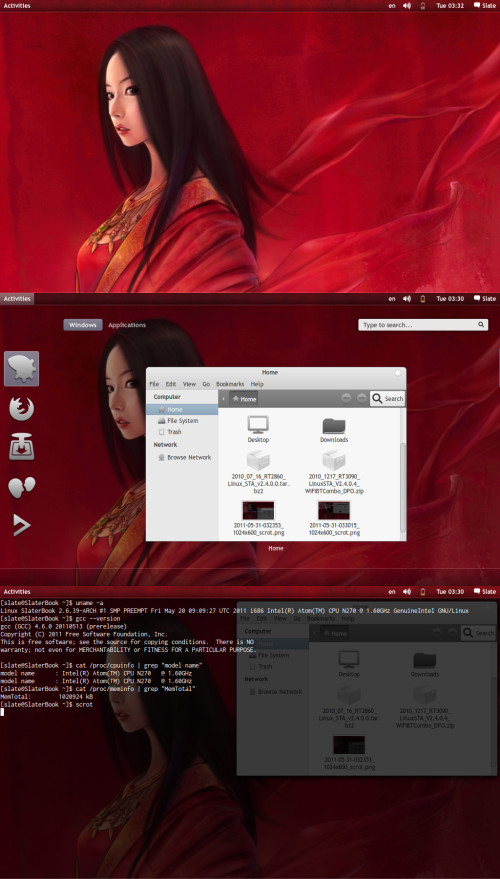
Task: Select the 2010_1217_RT3090 zip archive in overview window
Action: (x=334, y=461)
